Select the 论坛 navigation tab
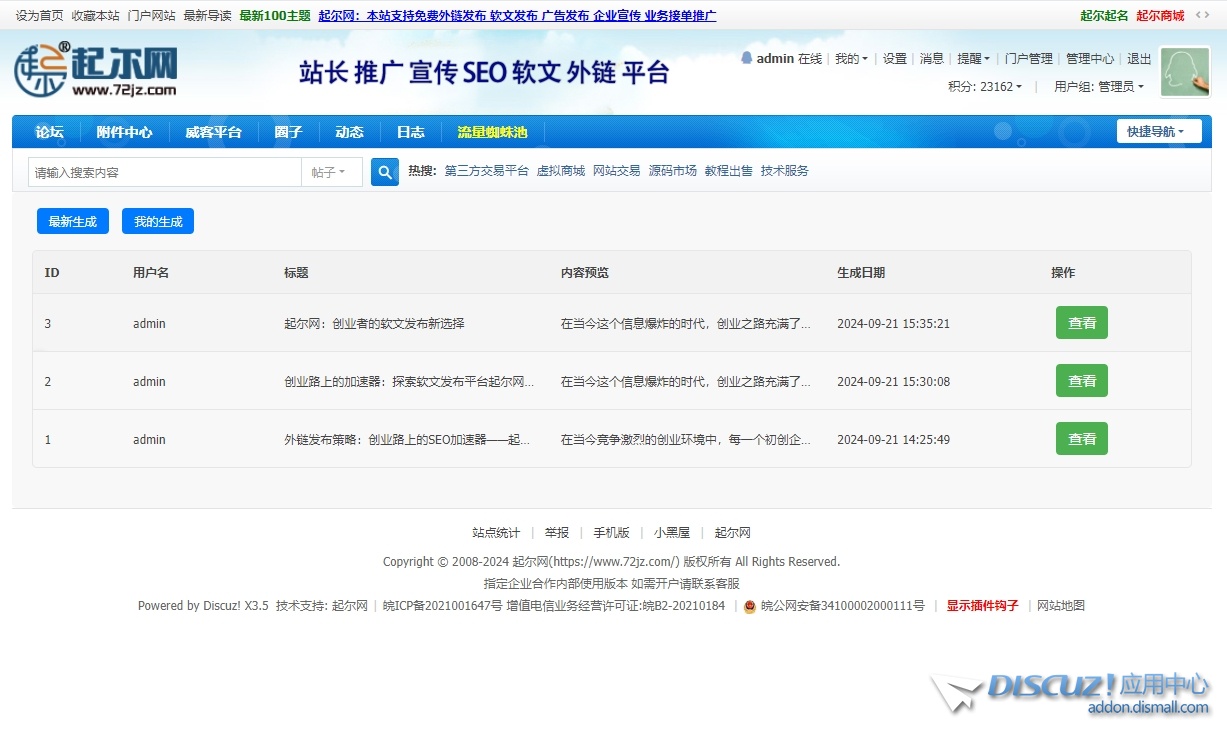Screen dimensions: 1227x733 pyautogui.click(x=49, y=132)
